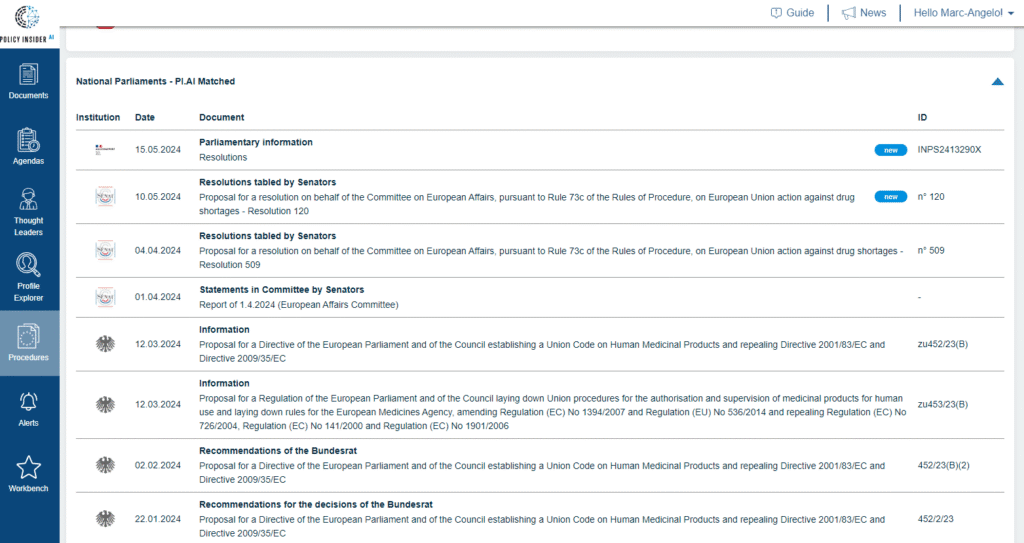
Task: Open the Alerts bell icon
Action: (28, 408)
